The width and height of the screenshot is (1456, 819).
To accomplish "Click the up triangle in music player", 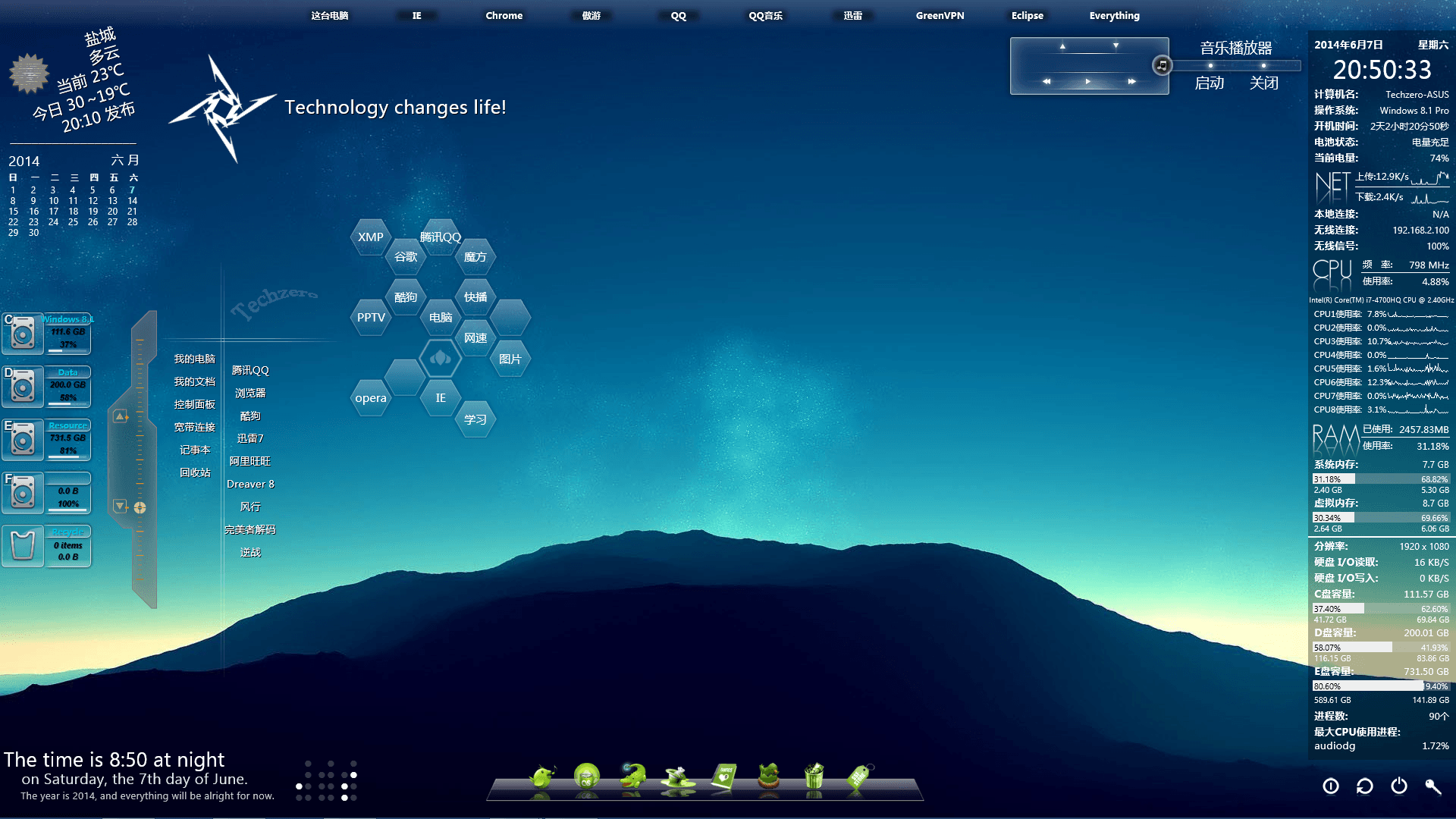I will tap(1062, 46).
